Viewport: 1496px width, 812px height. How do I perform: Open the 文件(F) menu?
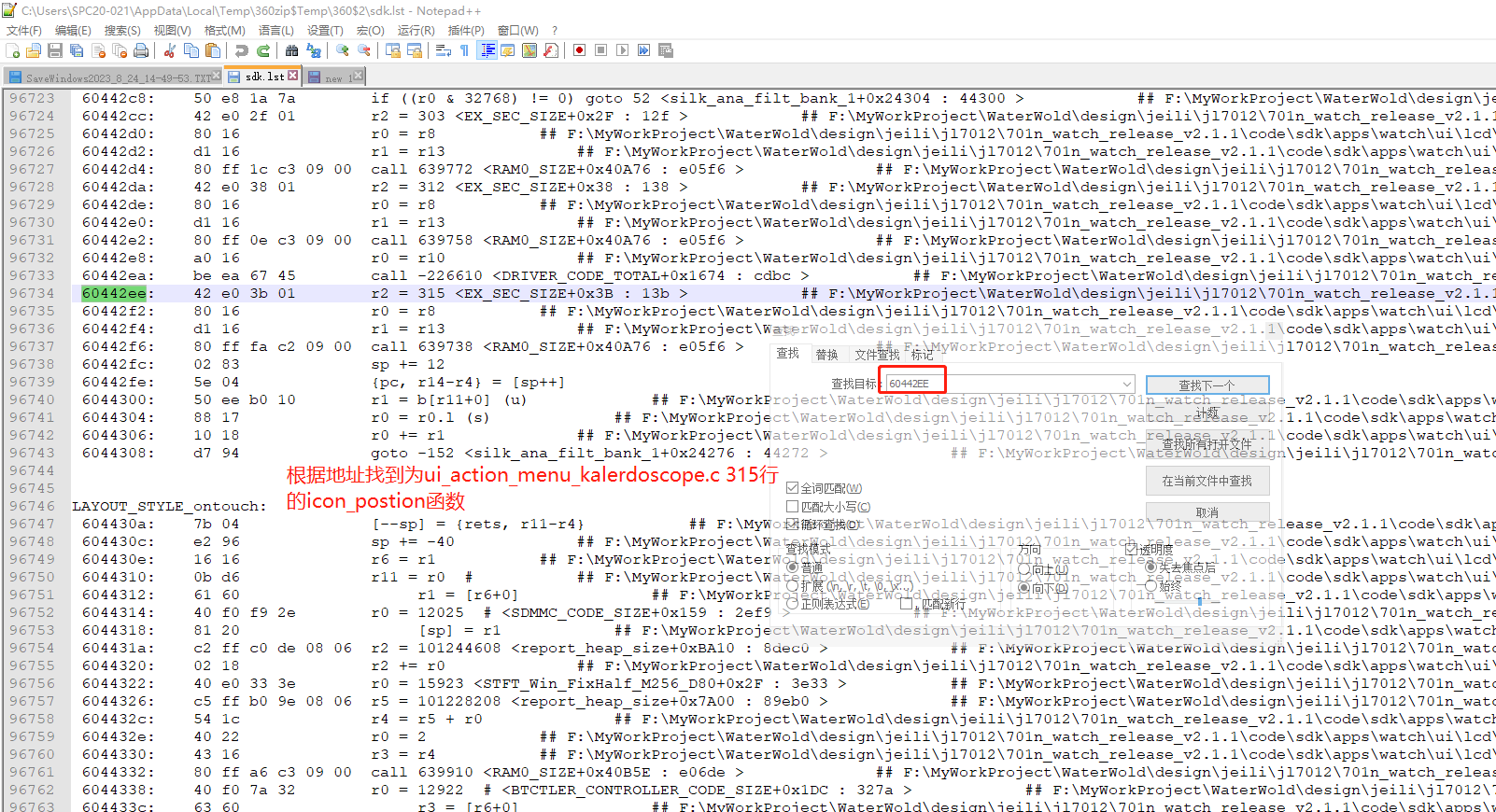(24, 31)
